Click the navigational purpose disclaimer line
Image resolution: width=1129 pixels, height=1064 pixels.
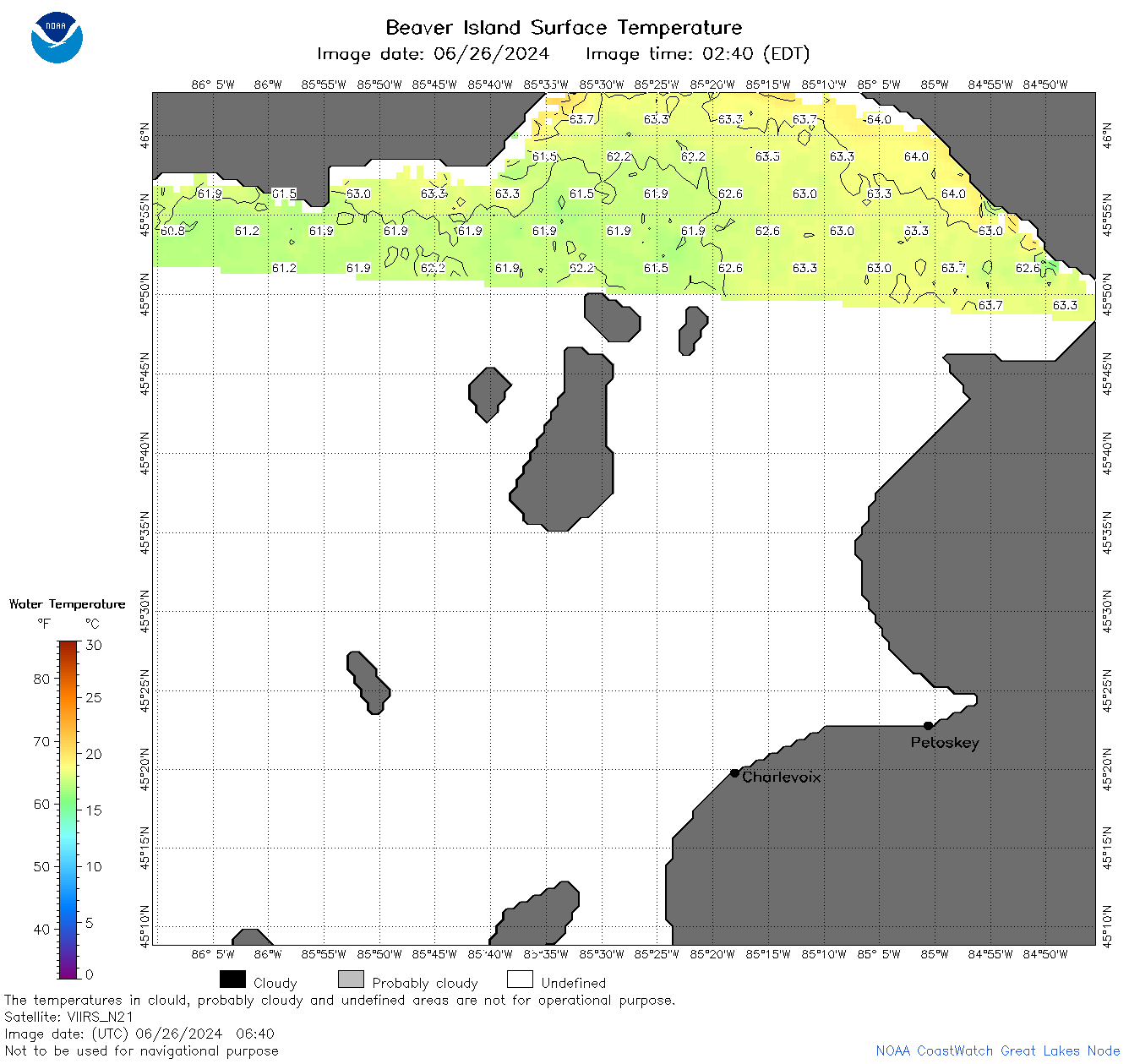pos(141,1050)
